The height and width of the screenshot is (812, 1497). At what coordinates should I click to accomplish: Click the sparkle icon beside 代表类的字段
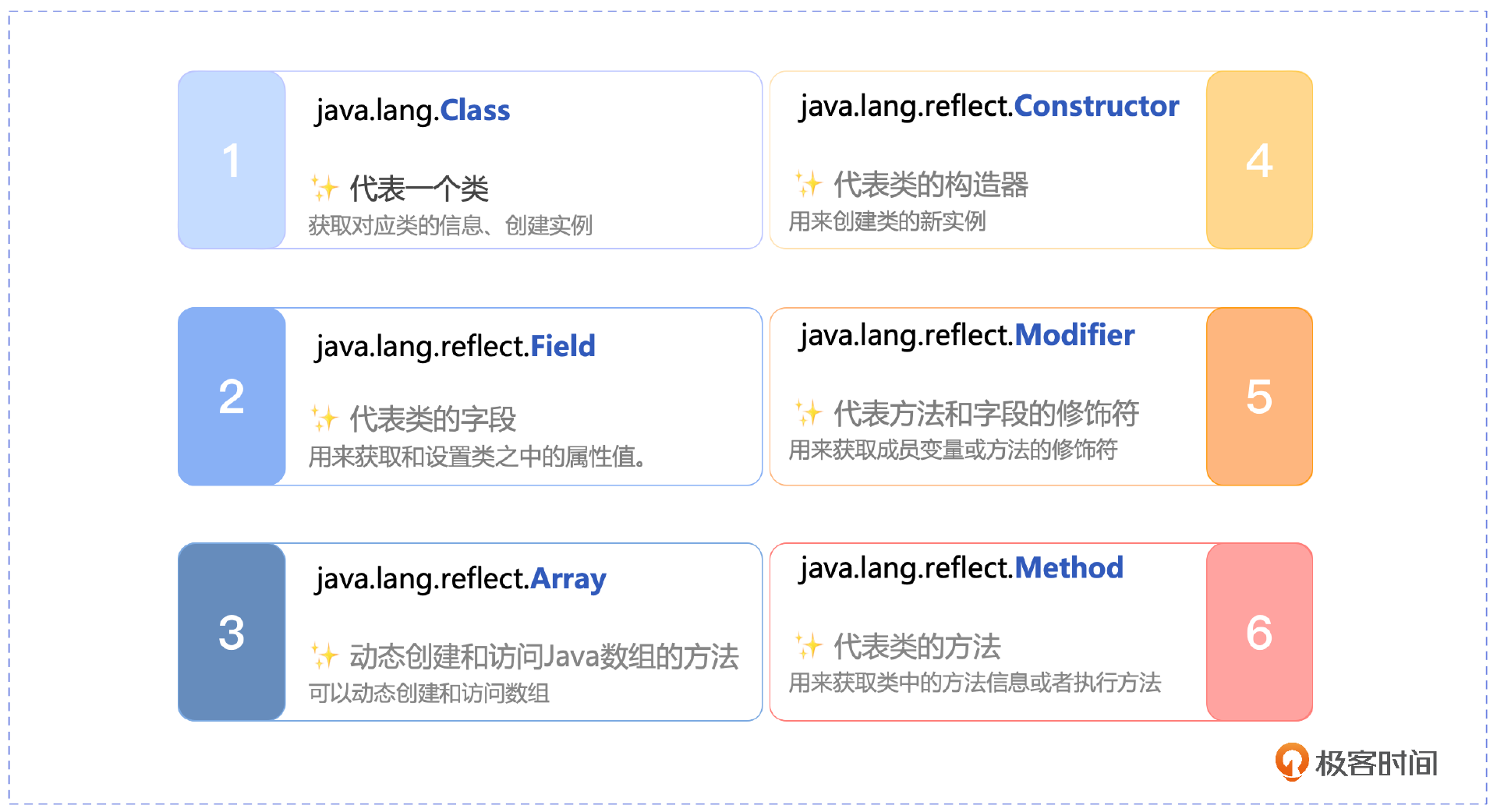click(324, 418)
